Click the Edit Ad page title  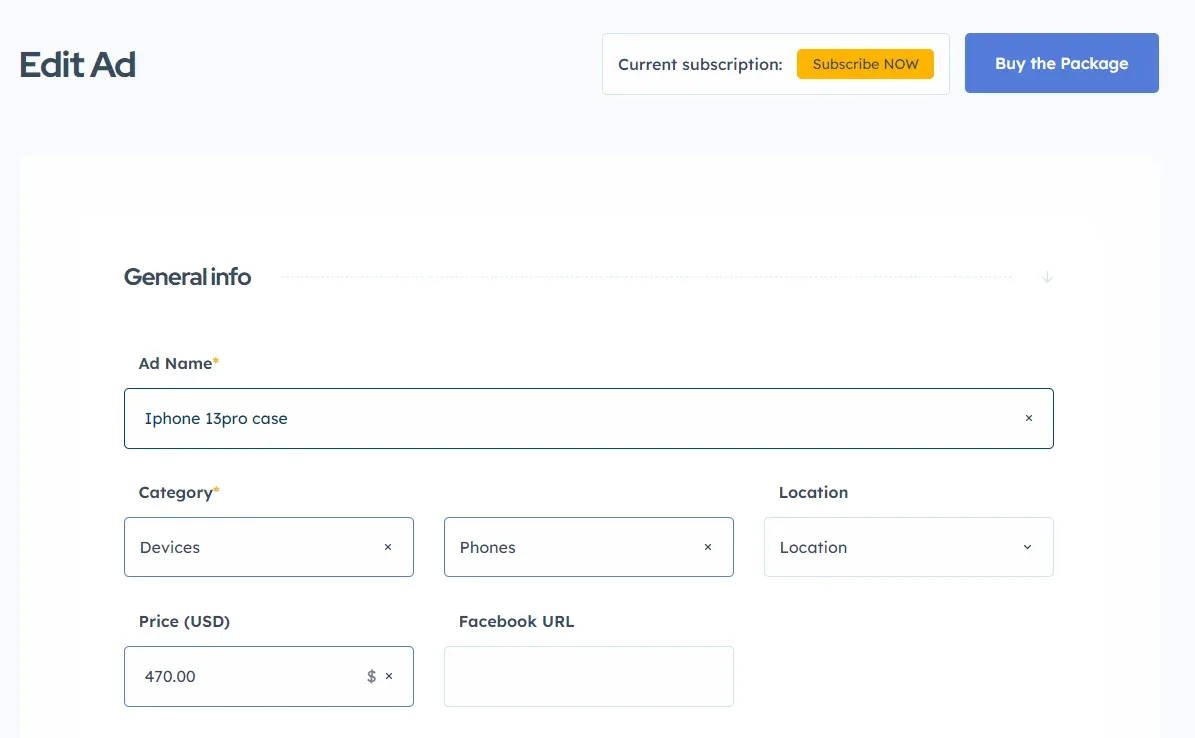point(78,65)
